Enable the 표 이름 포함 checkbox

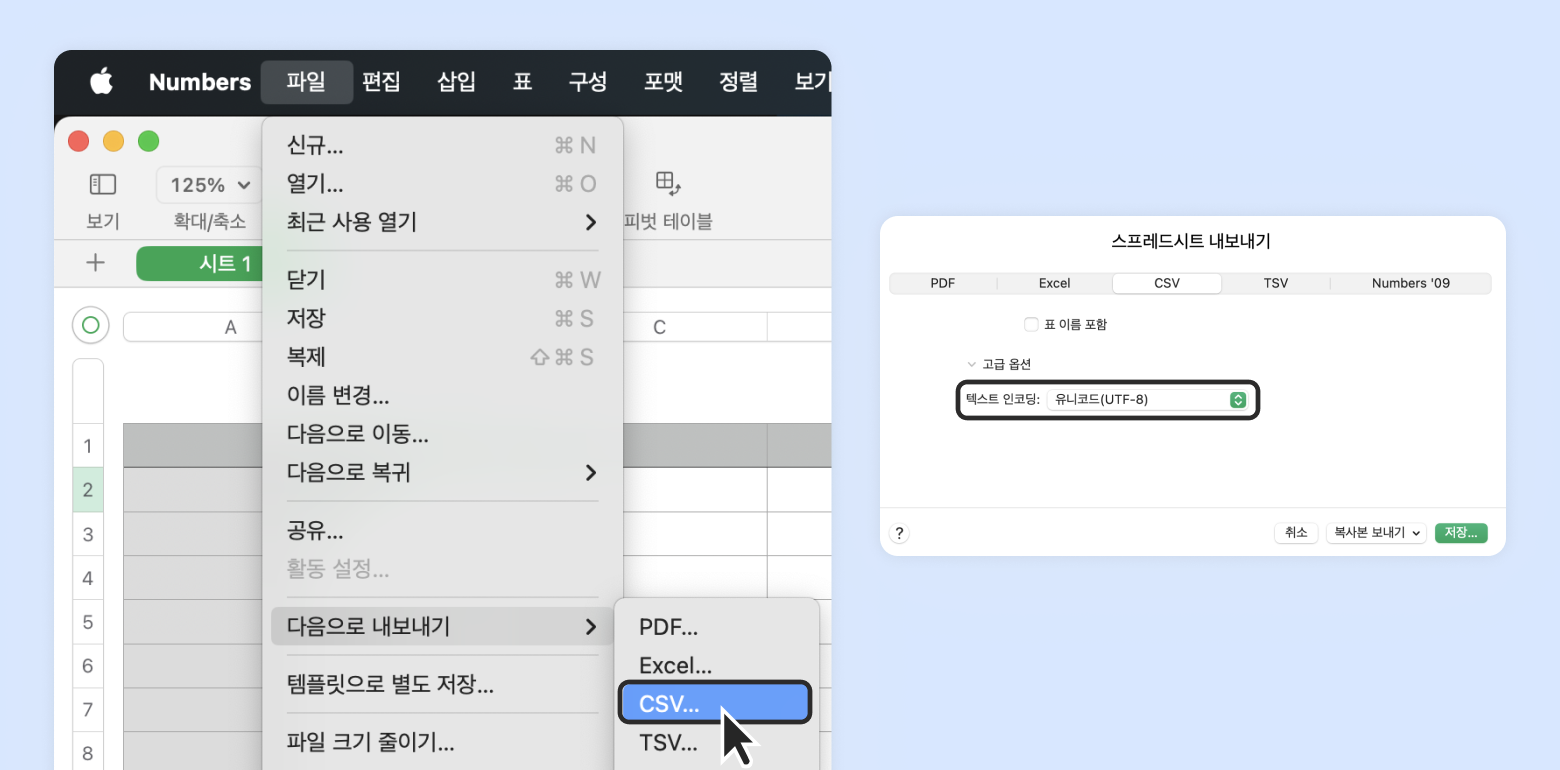coord(1031,324)
